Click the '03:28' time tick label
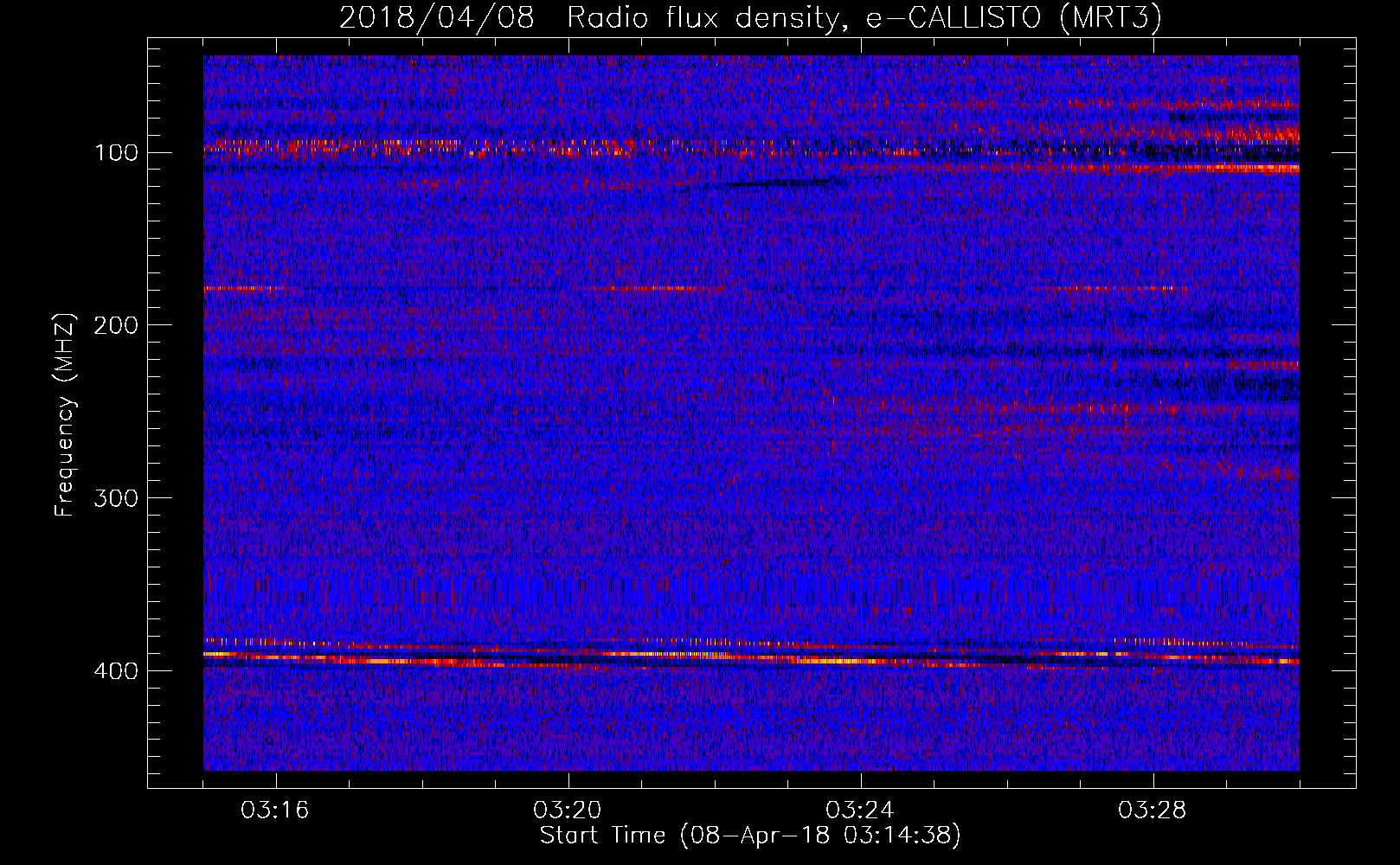 point(1153,811)
